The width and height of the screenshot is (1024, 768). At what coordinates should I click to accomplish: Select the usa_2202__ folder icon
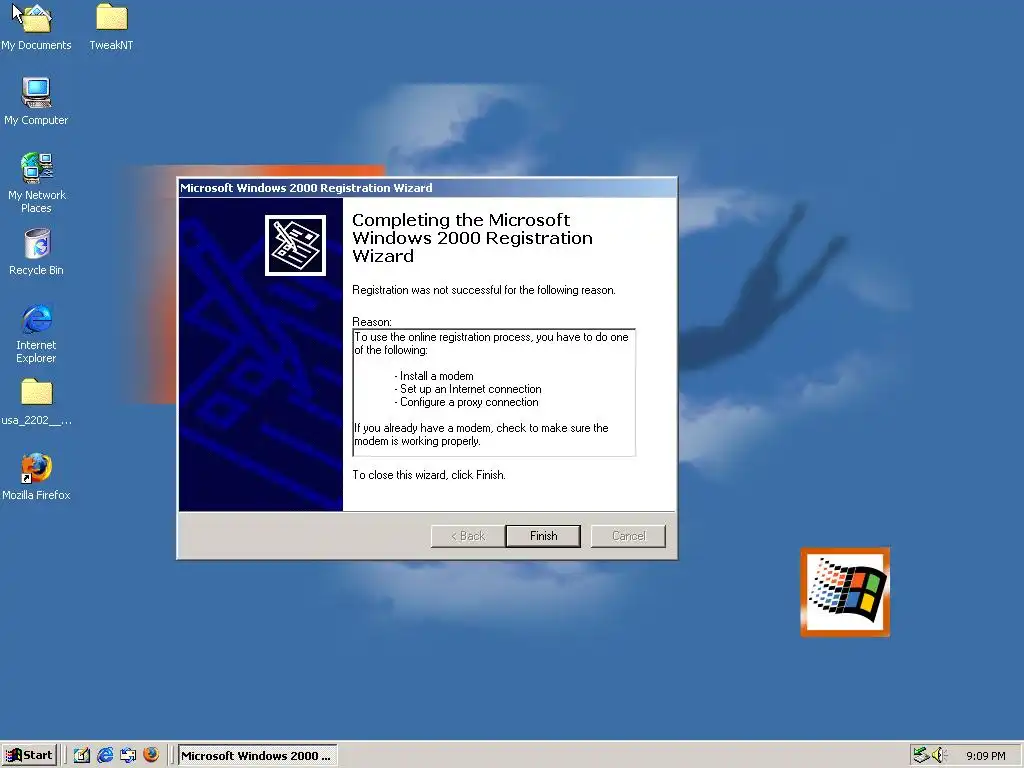[36, 402]
